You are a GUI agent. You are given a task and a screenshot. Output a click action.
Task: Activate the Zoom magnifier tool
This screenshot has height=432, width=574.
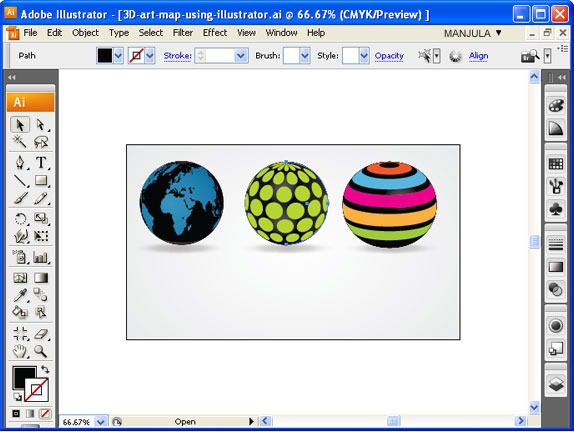[41, 351]
